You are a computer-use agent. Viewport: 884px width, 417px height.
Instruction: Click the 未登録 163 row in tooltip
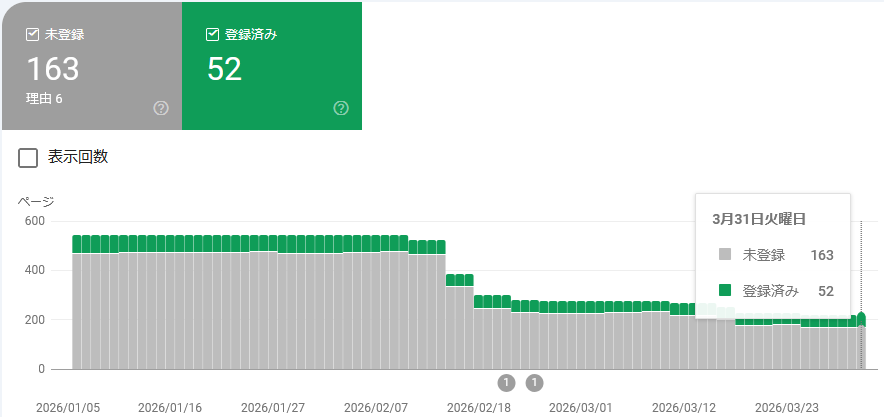pyautogui.click(x=775, y=255)
